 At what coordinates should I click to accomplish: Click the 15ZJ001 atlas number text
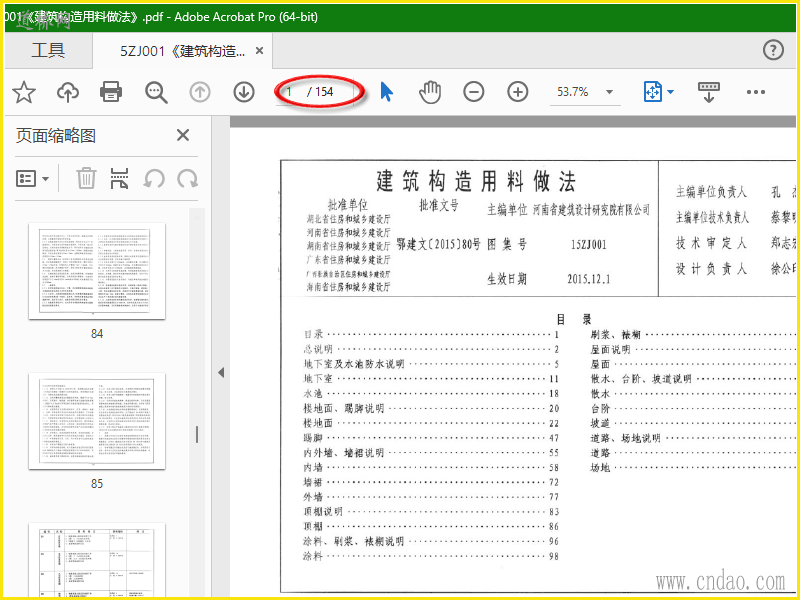click(589, 244)
